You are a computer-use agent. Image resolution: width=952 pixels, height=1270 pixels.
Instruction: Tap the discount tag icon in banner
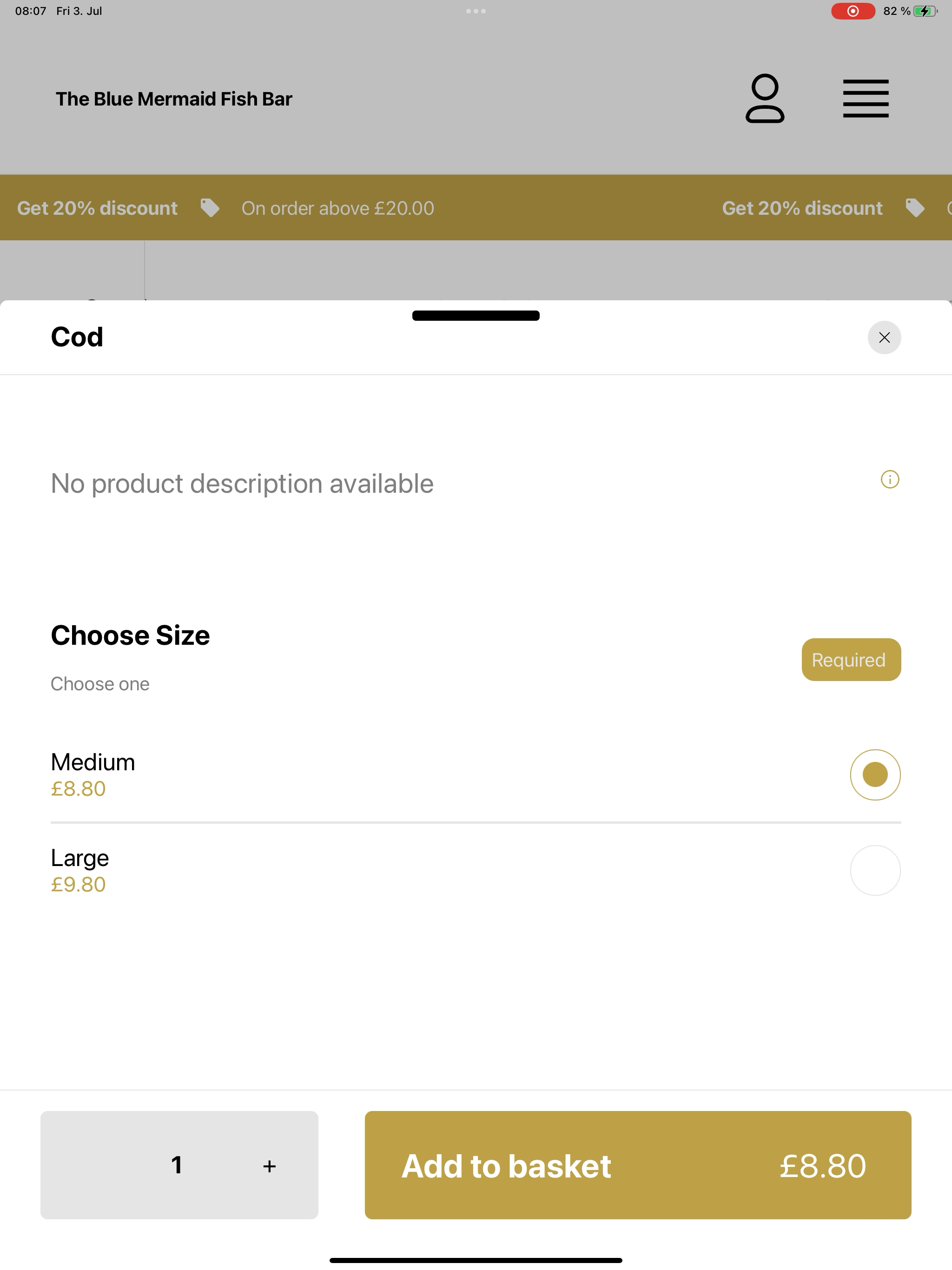click(x=210, y=208)
